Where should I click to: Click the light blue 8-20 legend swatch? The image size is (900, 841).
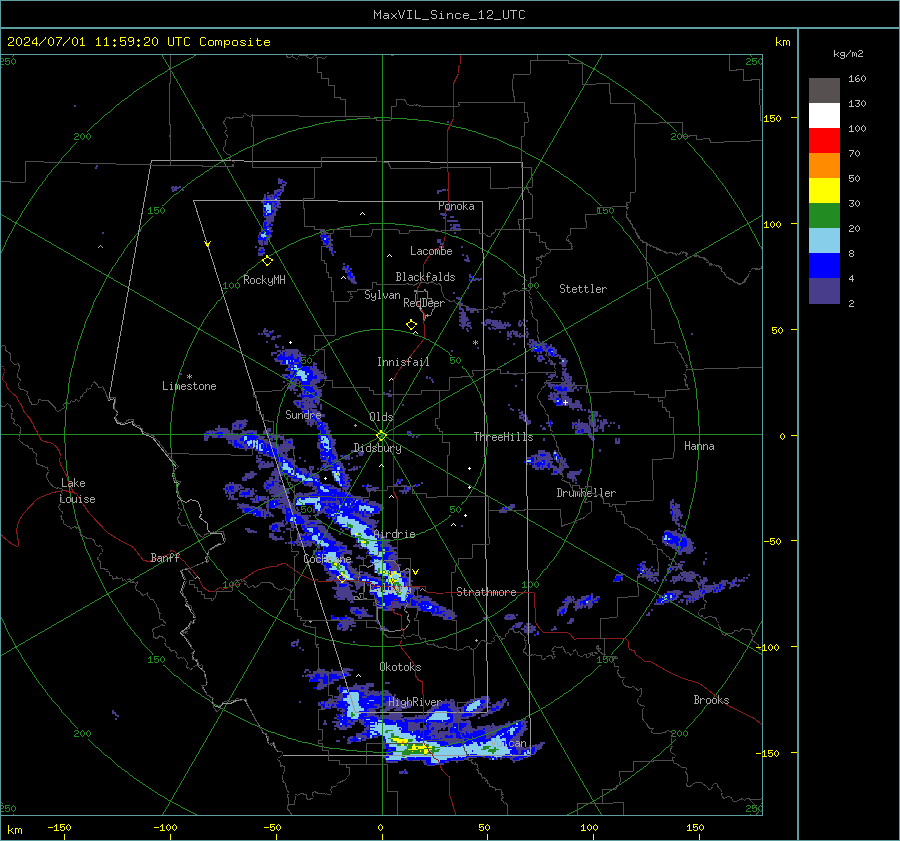824,241
